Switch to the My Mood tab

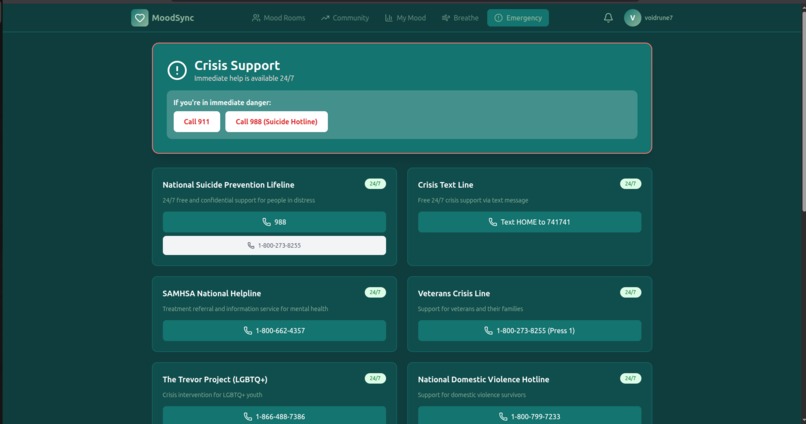(x=405, y=18)
